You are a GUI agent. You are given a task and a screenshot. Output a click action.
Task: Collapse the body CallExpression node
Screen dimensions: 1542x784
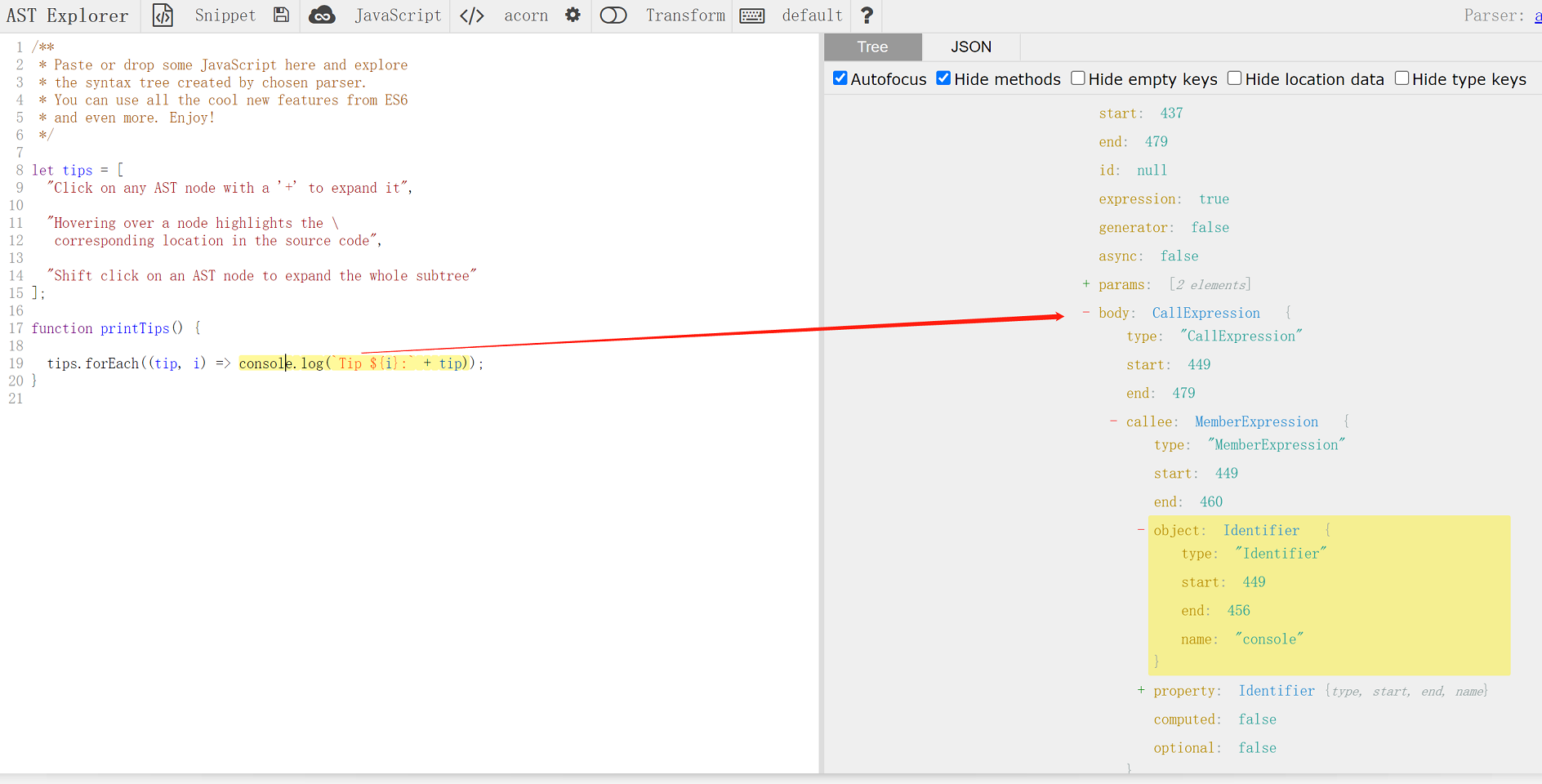(1086, 312)
